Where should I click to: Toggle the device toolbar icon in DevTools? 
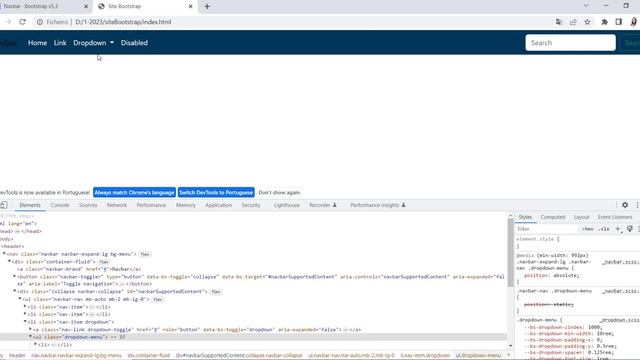[4, 205]
